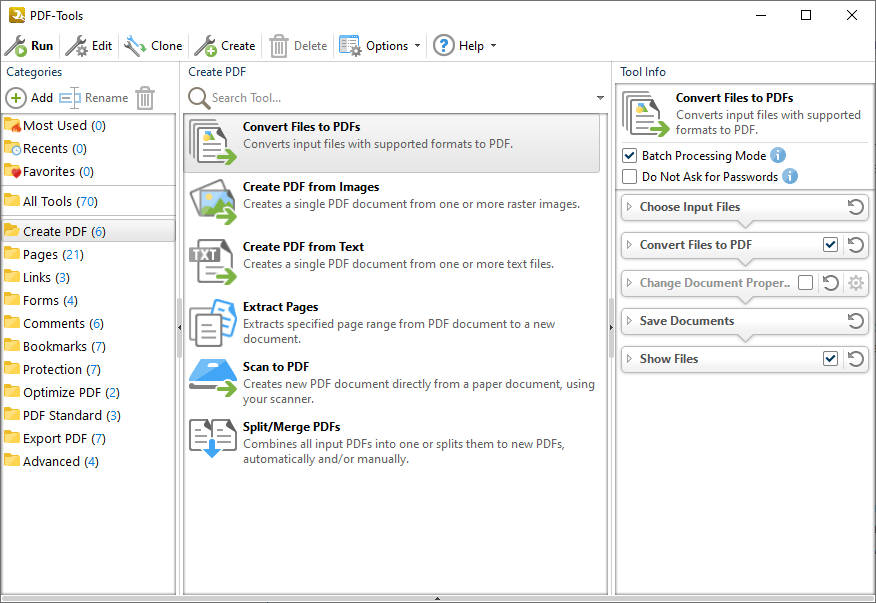Select the Forms category
The height and width of the screenshot is (603, 876).
click(x=49, y=300)
